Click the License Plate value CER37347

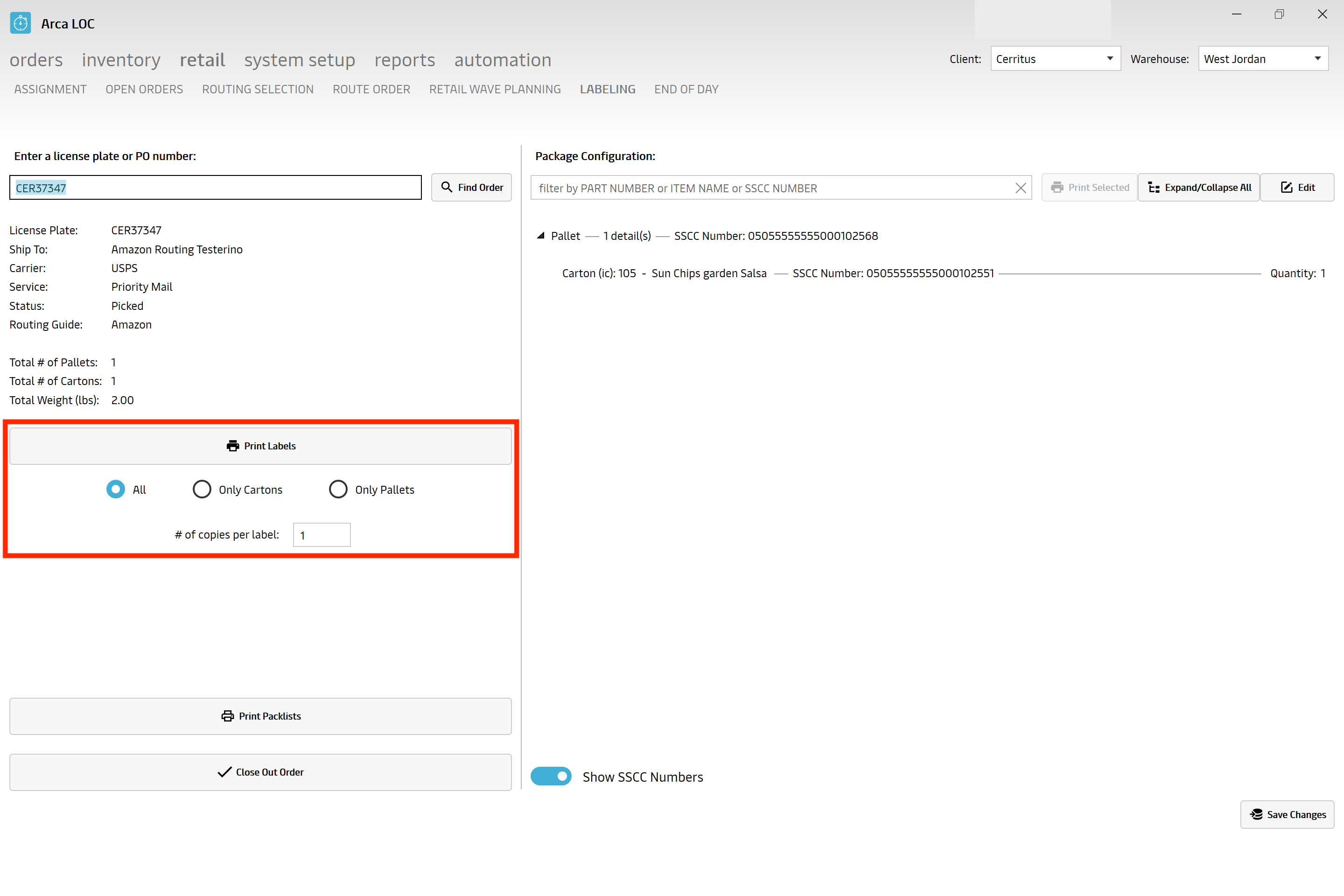[x=136, y=230]
